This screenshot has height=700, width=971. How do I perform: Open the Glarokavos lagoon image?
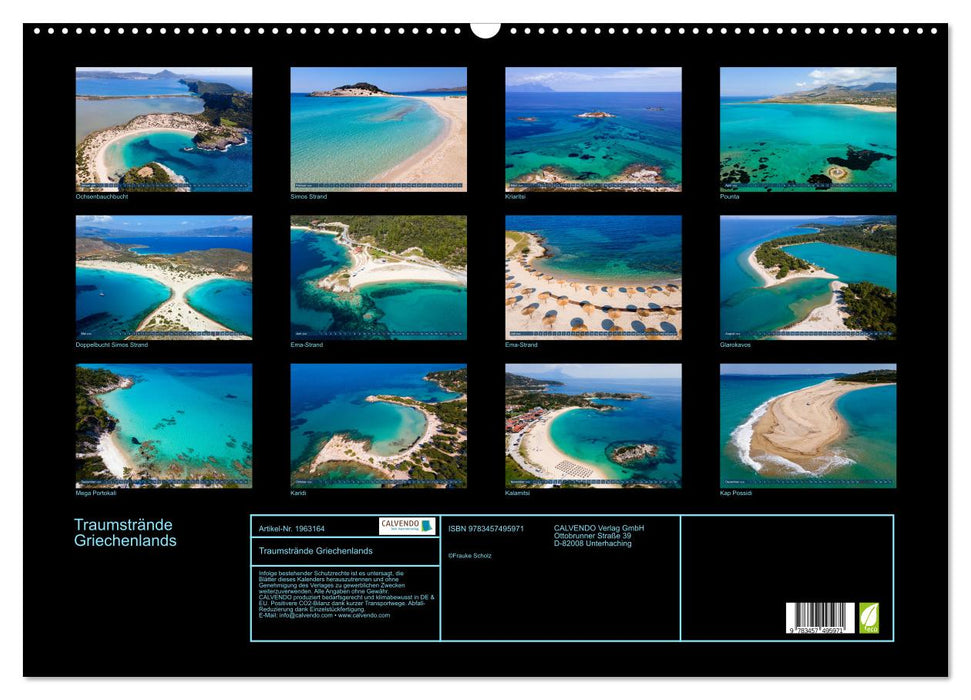coord(808,277)
